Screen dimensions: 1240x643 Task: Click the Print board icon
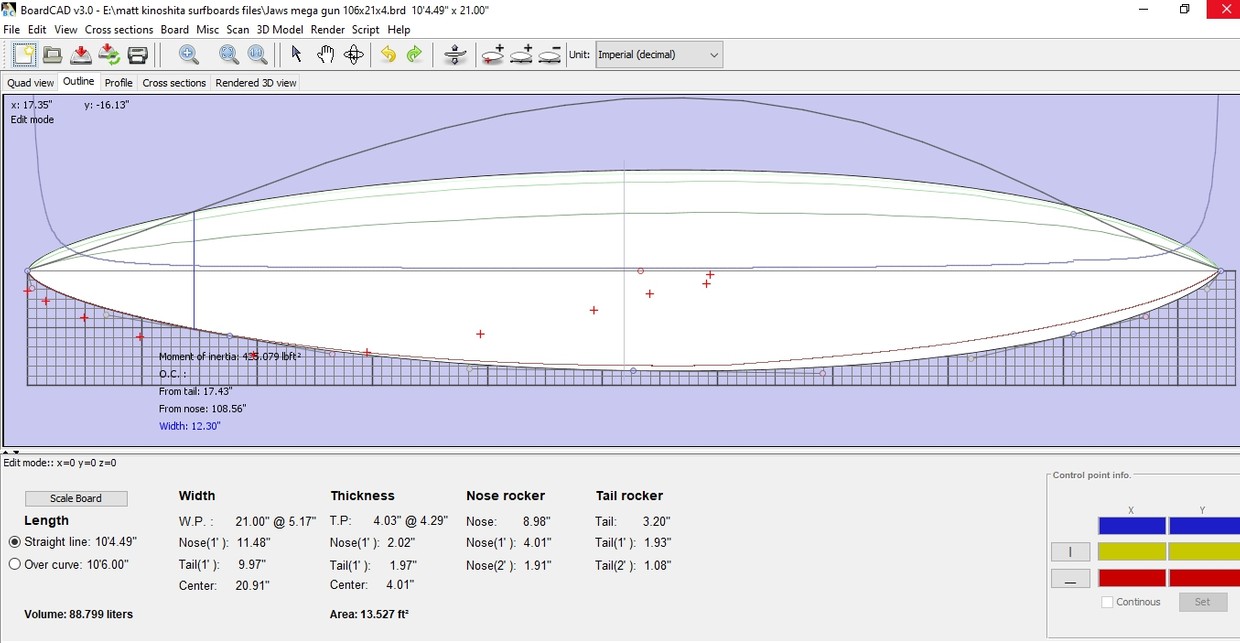click(138, 55)
